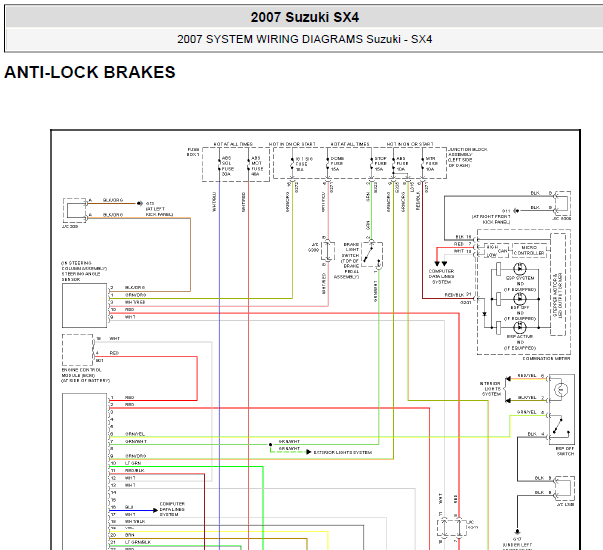Click the 'CAN' block label in combination meter
Screen dimensions: 603x550
(x=503, y=251)
